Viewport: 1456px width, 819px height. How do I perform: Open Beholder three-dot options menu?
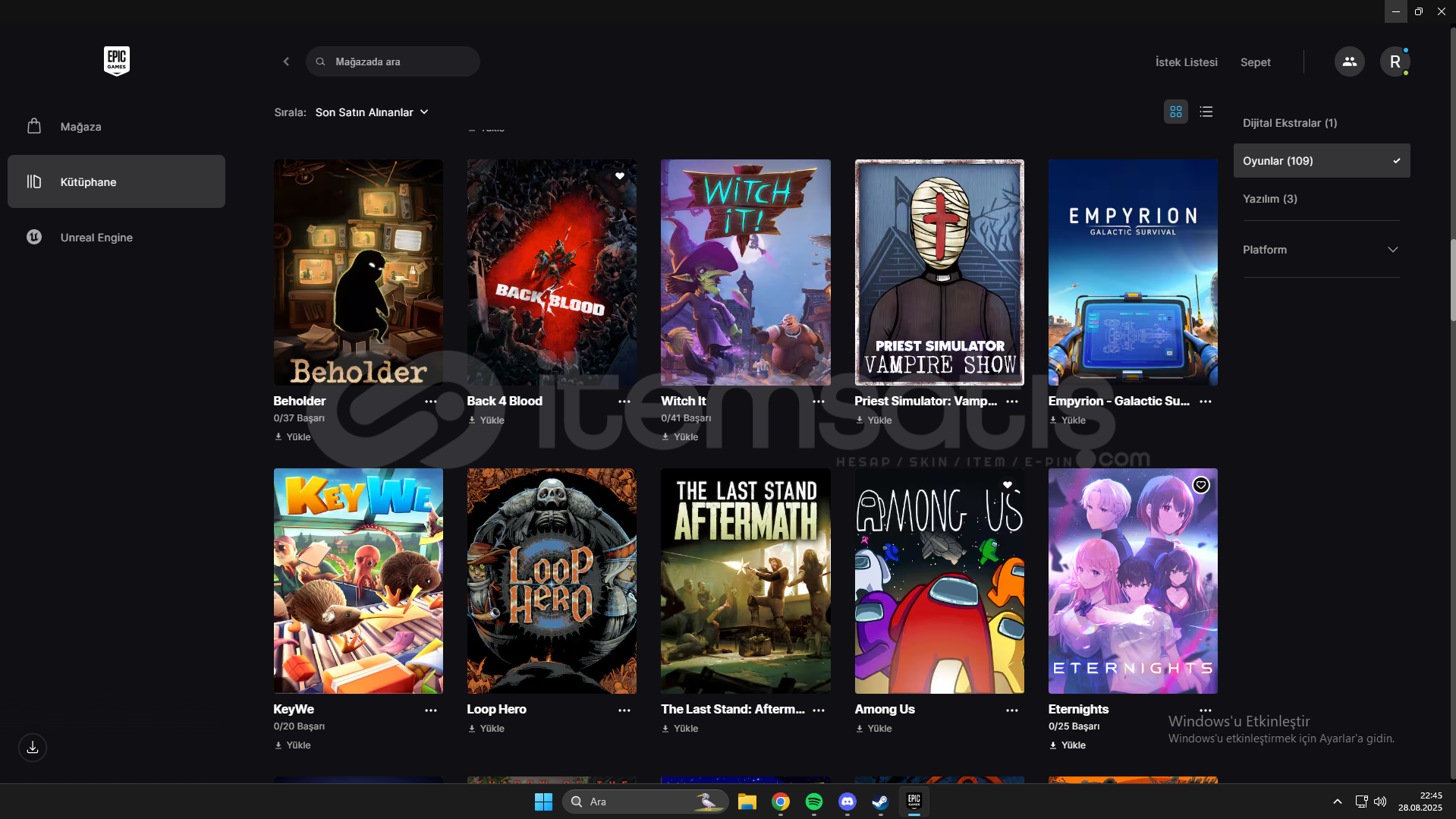(x=430, y=402)
